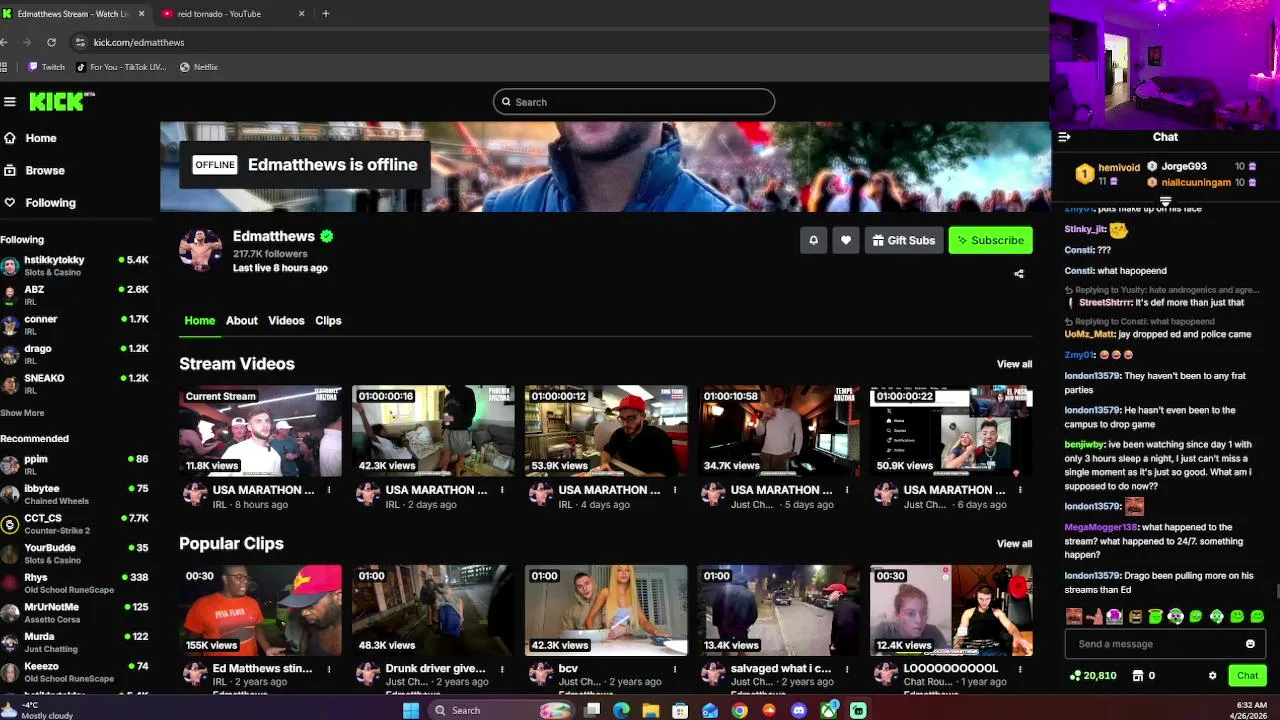Open Discord from the taskbar

[798, 710]
